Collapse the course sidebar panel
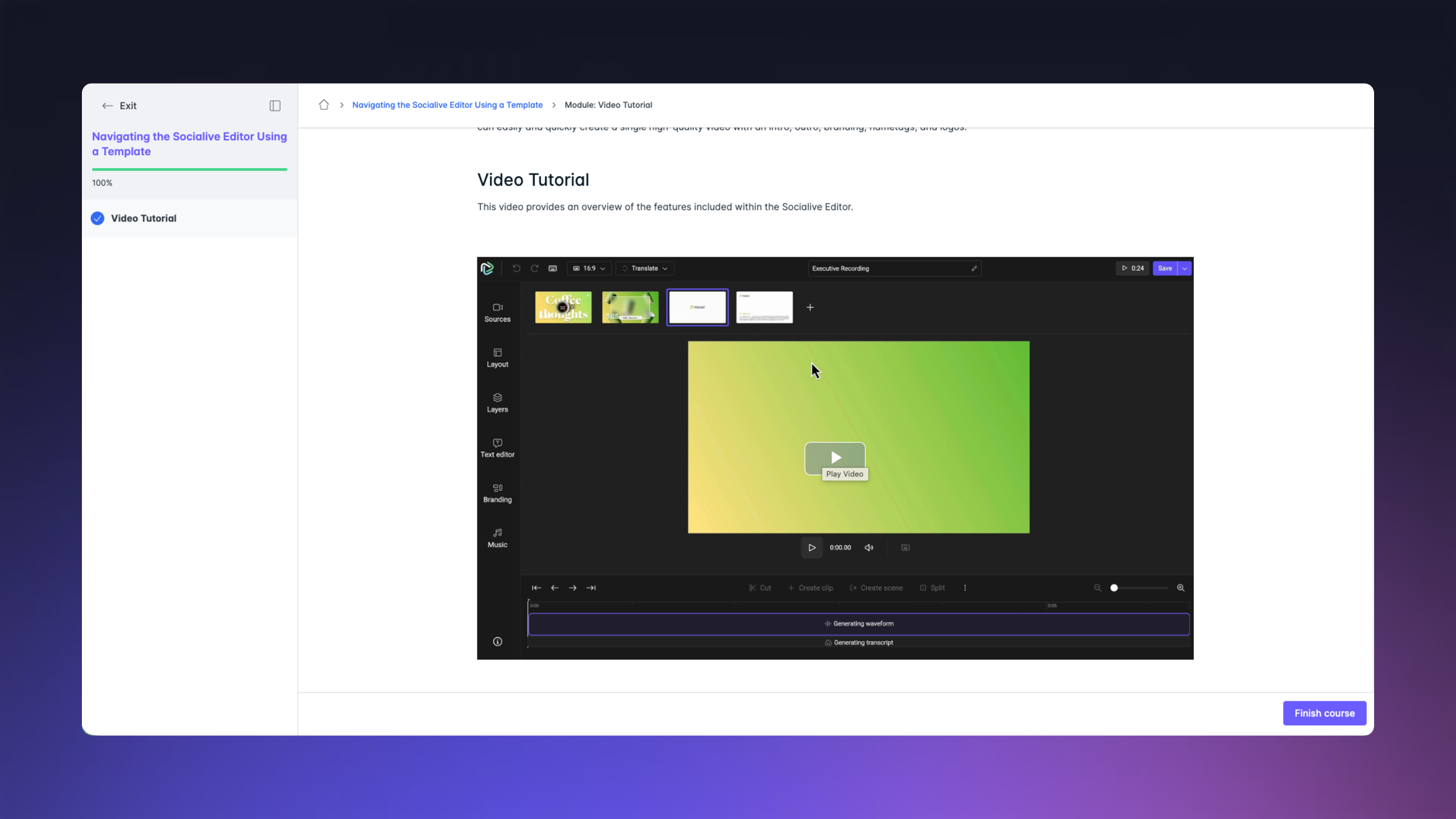This screenshot has height=819, width=1456. click(x=275, y=106)
